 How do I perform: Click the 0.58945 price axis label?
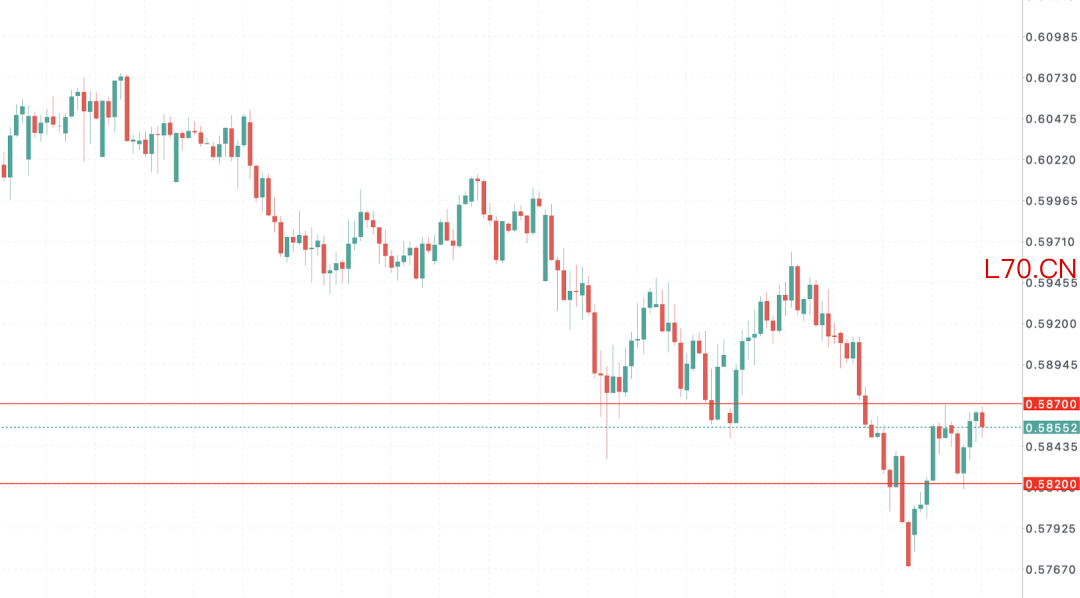1051,365
